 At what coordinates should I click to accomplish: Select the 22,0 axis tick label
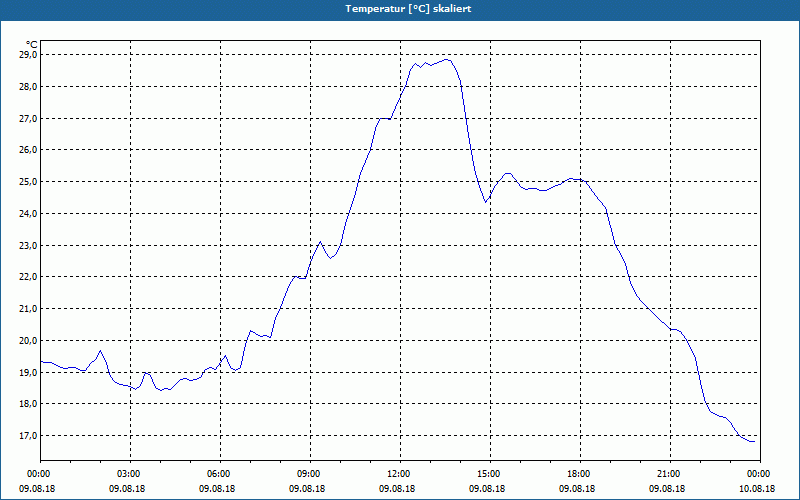pos(28,277)
